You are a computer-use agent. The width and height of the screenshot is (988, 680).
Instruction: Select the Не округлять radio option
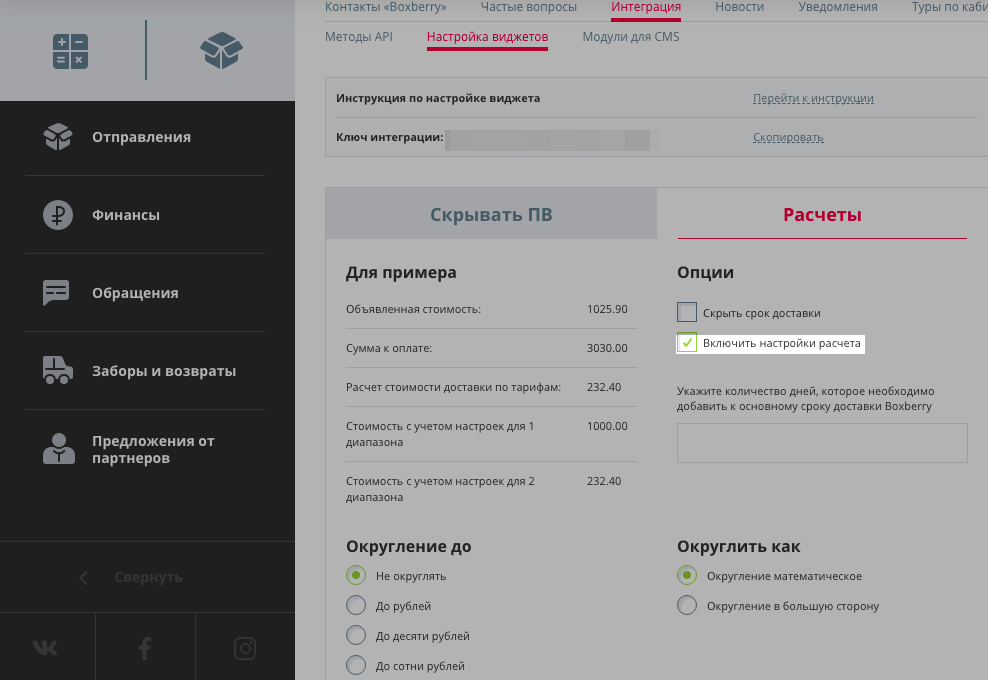[356, 575]
